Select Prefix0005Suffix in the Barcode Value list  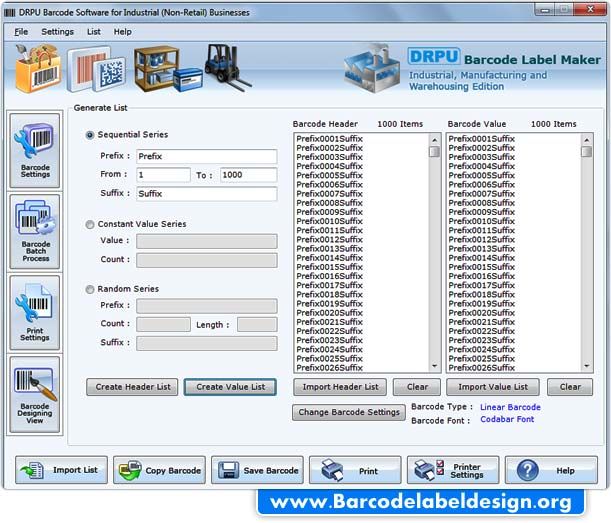482,175
